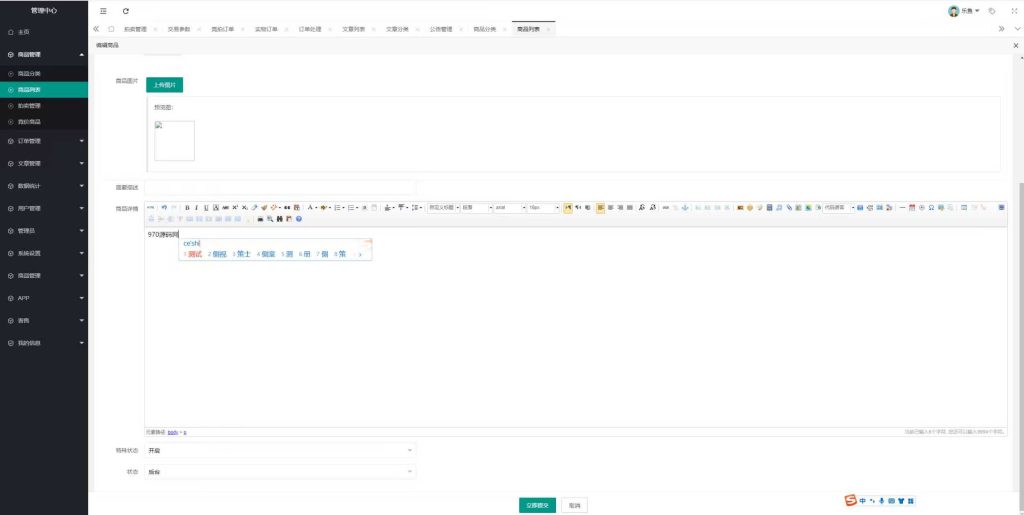Select first IME candidate 测试
1024x515 pixels.
point(193,254)
